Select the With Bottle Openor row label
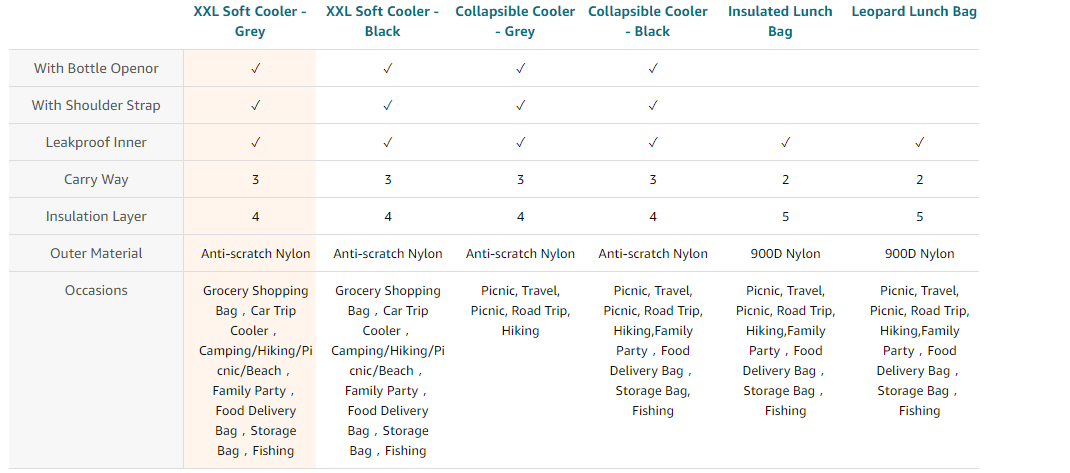 coord(96,69)
